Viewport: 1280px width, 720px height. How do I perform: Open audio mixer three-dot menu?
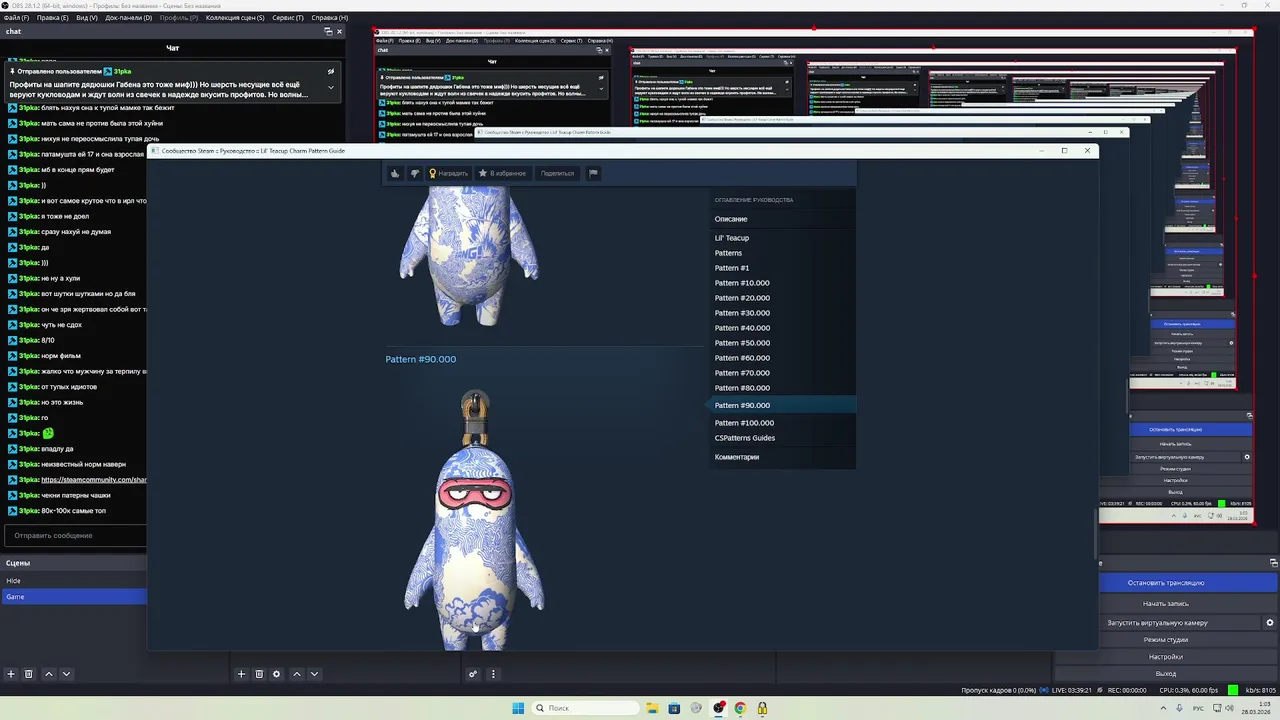click(x=492, y=674)
